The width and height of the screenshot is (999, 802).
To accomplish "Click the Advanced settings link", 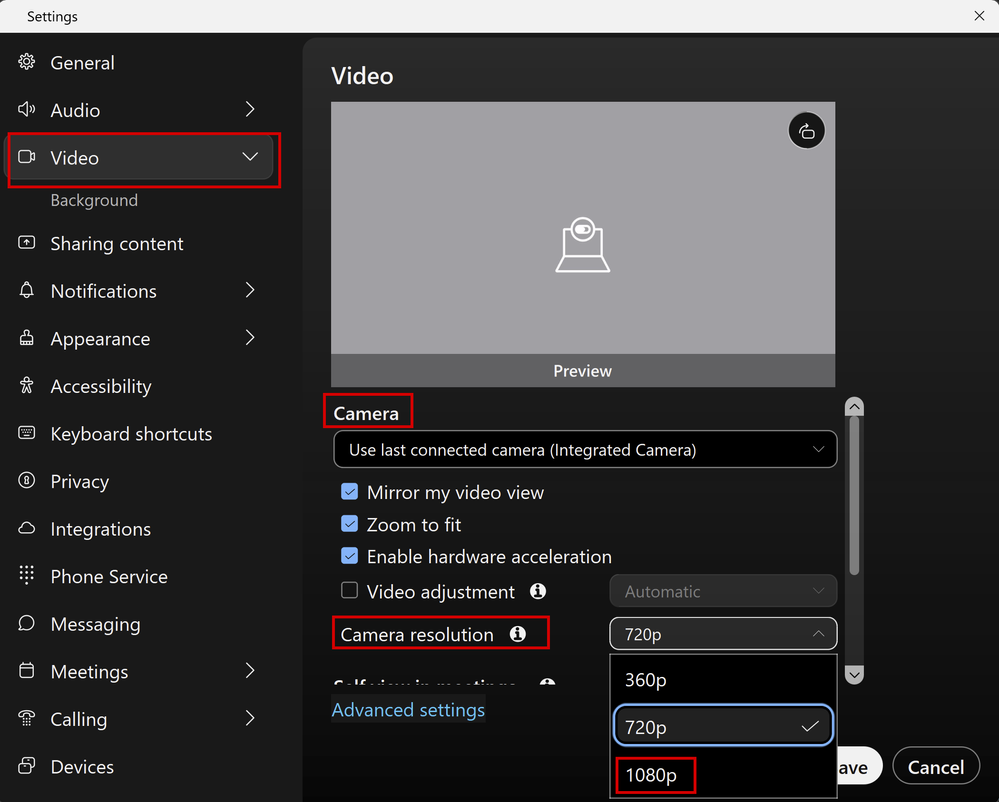I will [x=408, y=710].
